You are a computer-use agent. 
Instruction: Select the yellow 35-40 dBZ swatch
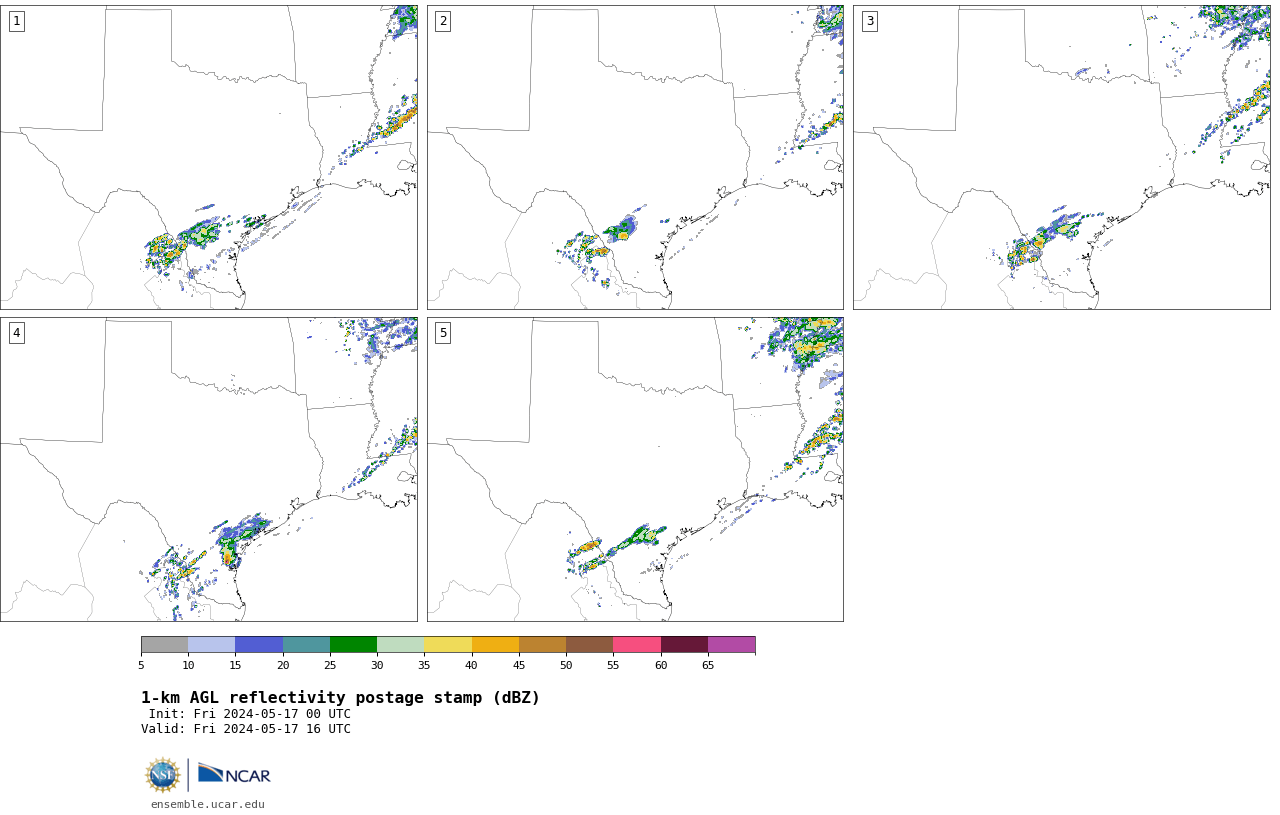coord(448,644)
